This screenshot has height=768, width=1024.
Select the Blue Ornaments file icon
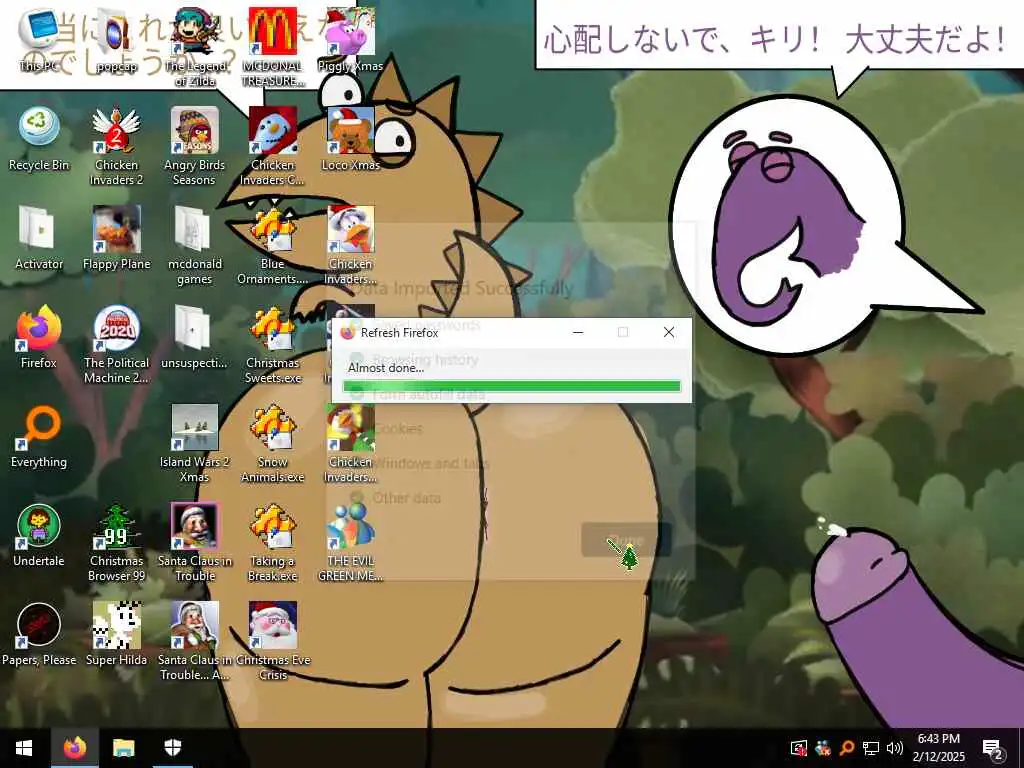pos(272,246)
